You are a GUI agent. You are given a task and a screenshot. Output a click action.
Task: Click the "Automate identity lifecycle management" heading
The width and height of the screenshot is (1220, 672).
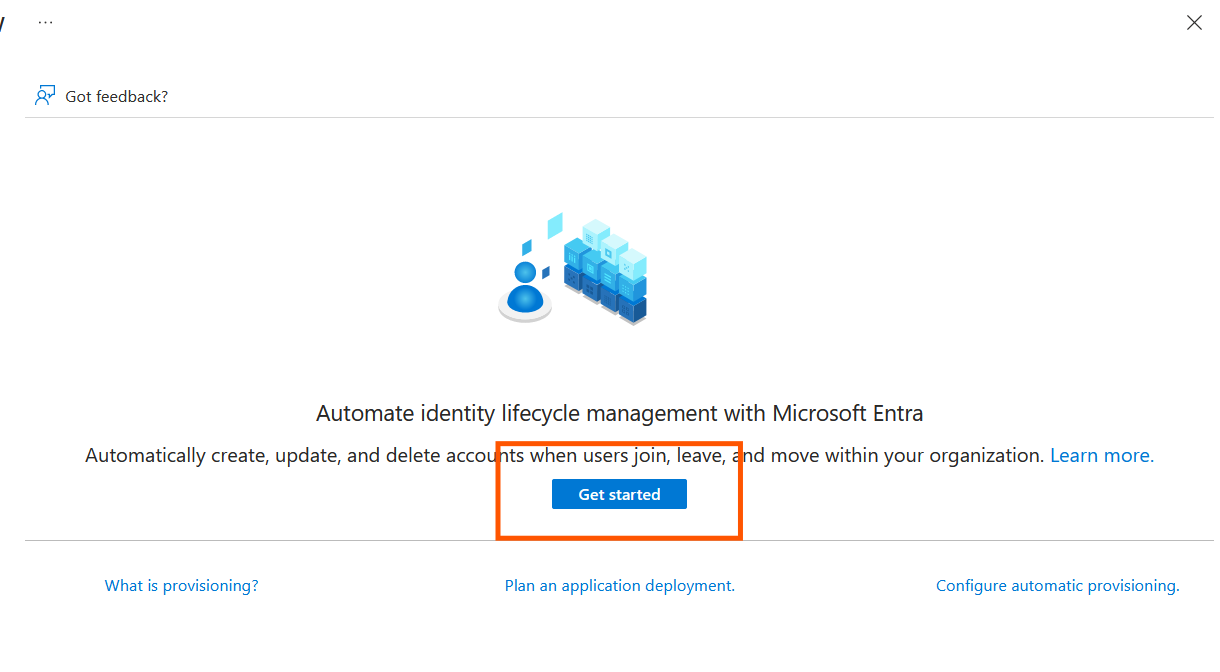click(x=540, y=413)
